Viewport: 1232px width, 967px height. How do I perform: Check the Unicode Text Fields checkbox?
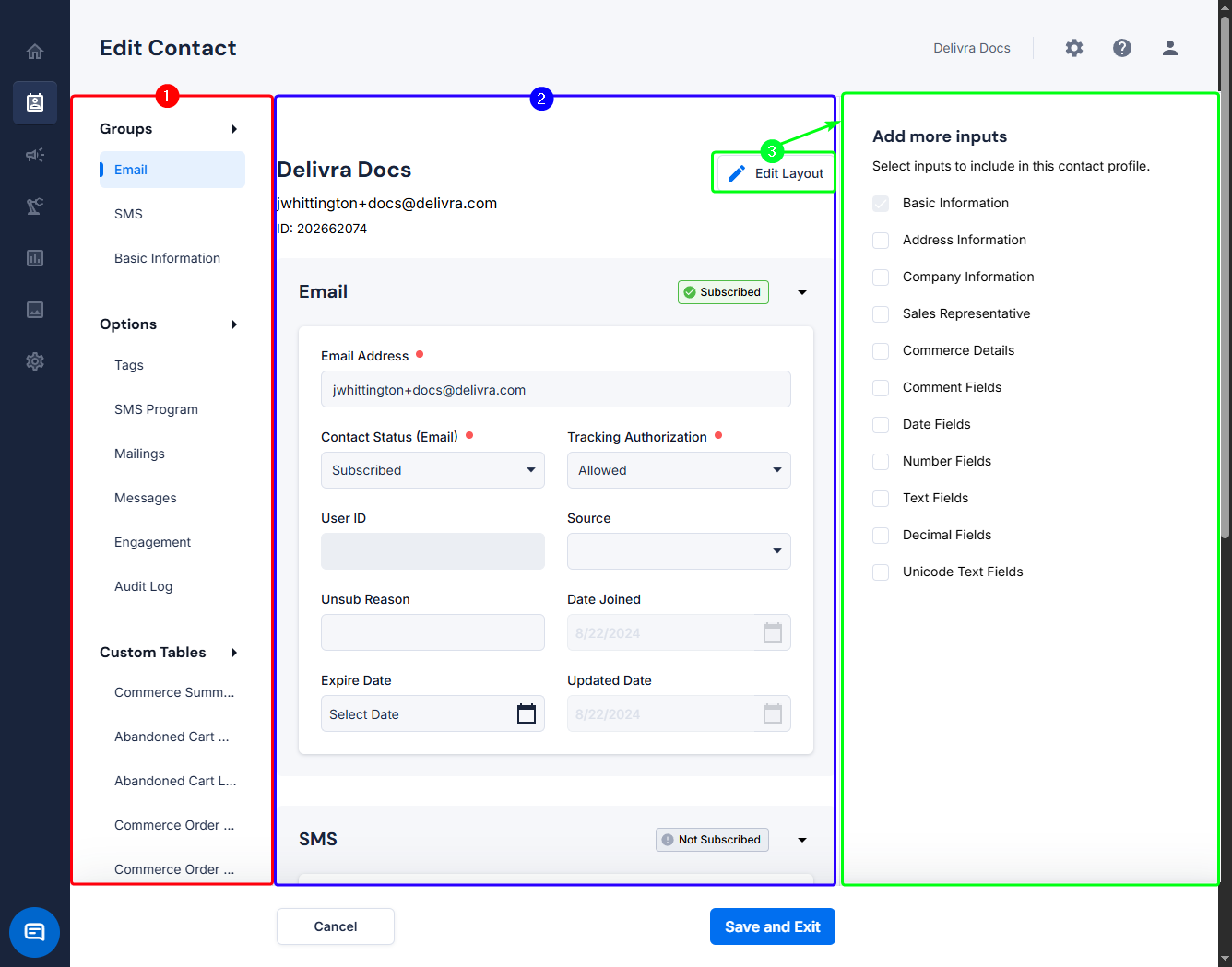click(x=881, y=572)
